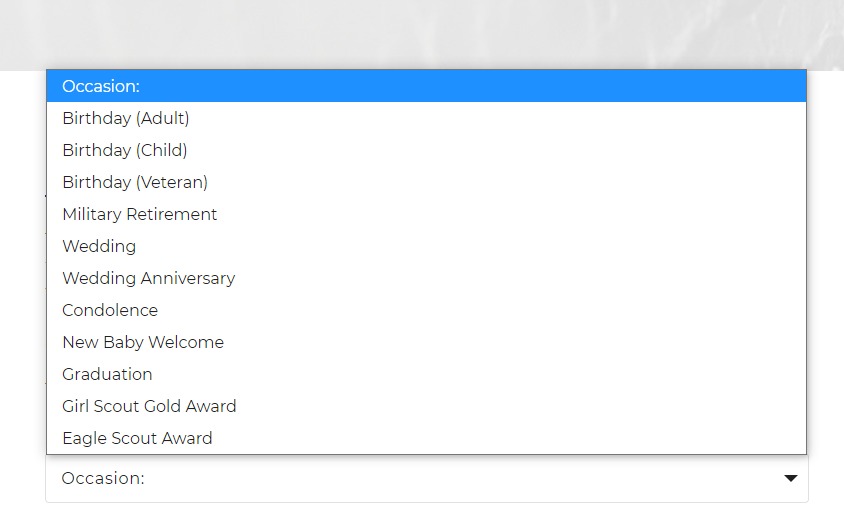Select Military Retirement from the list
This screenshot has width=844, height=523.
pyautogui.click(x=426, y=214)
